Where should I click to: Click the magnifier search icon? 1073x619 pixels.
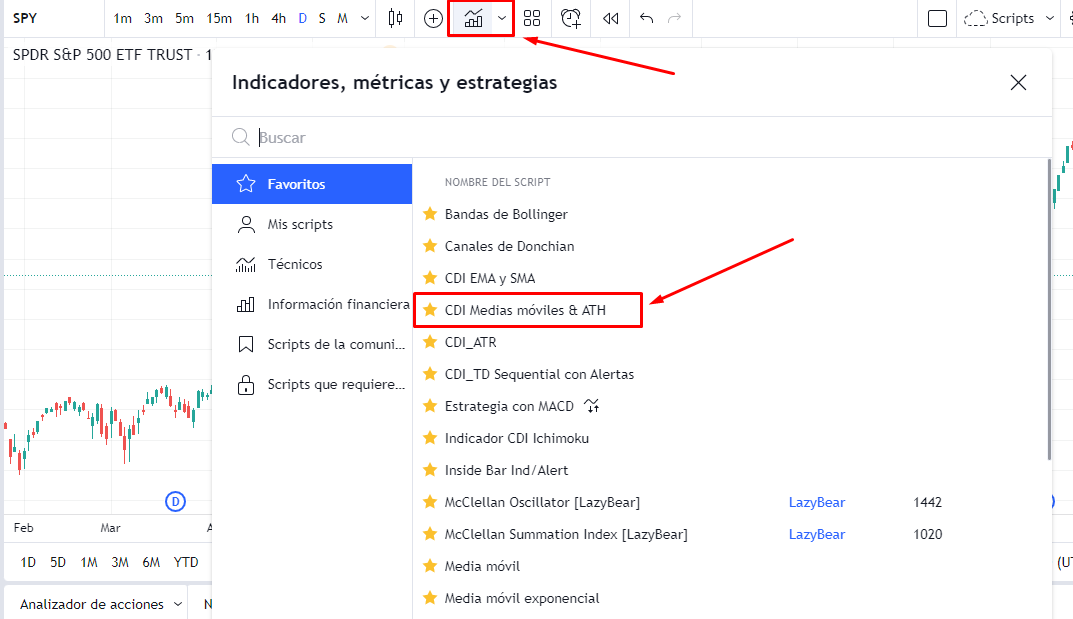coord(240,137)
